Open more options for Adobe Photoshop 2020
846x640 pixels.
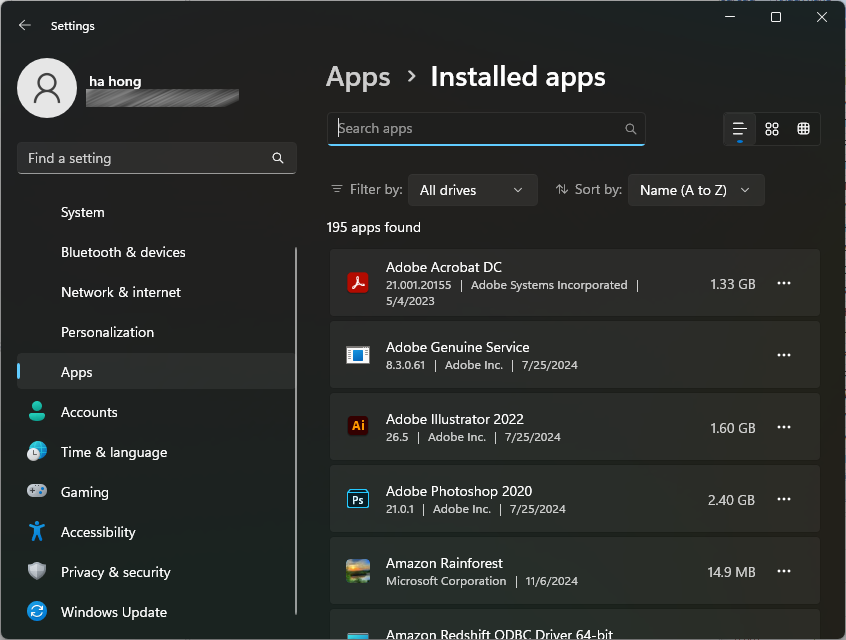784,499
